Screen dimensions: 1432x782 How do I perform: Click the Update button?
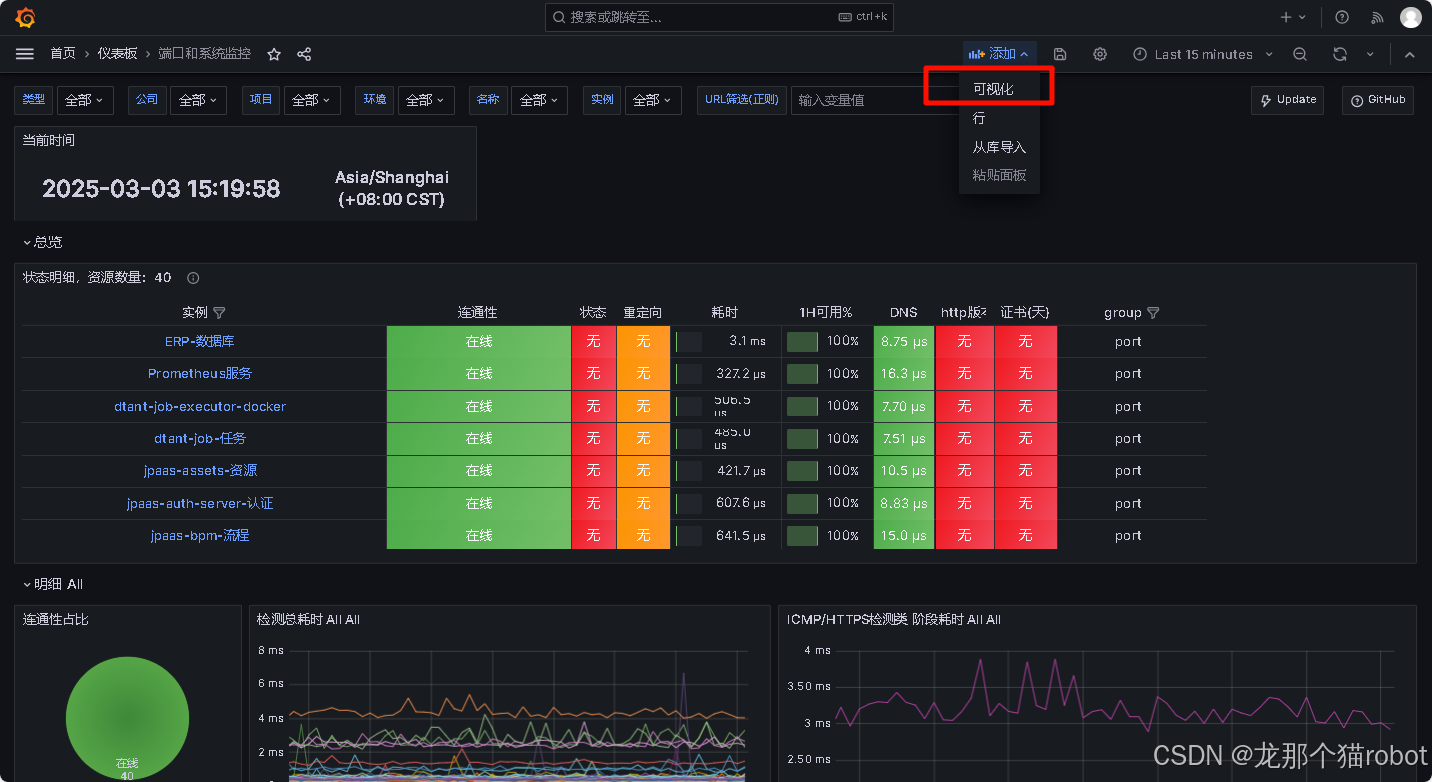1287,99
